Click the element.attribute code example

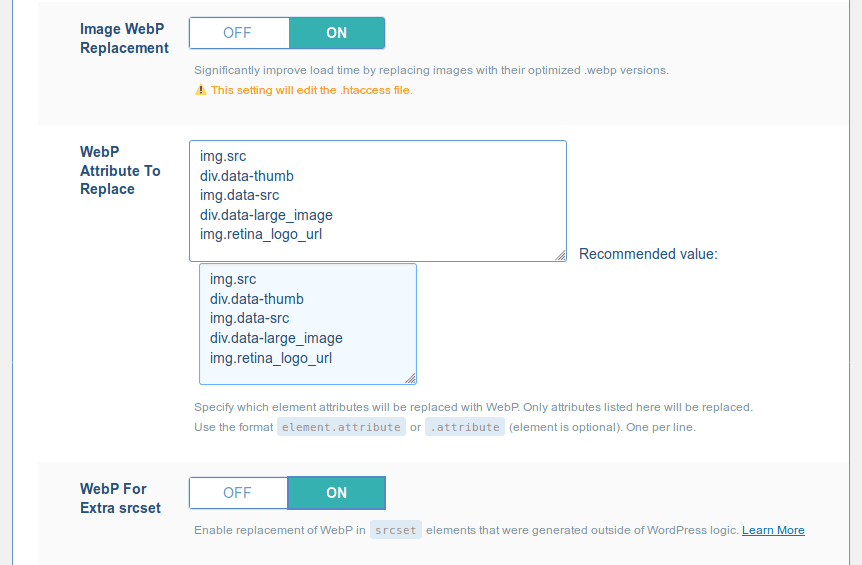[x=341, y=427]
